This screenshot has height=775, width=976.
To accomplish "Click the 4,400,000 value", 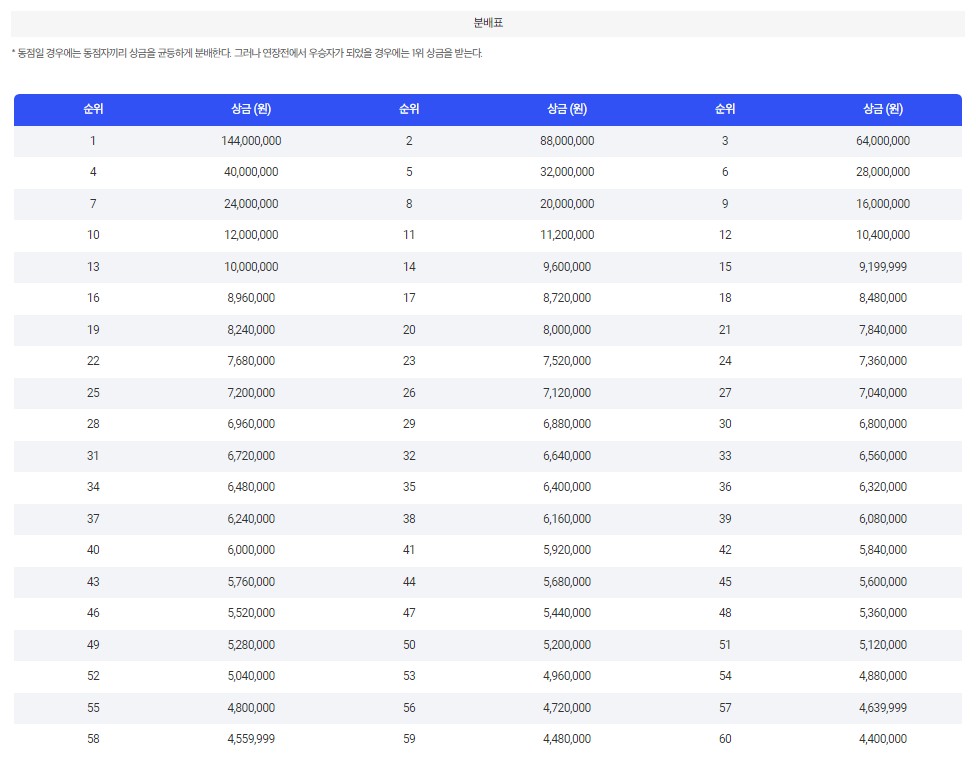I will [x=883, y=739].
